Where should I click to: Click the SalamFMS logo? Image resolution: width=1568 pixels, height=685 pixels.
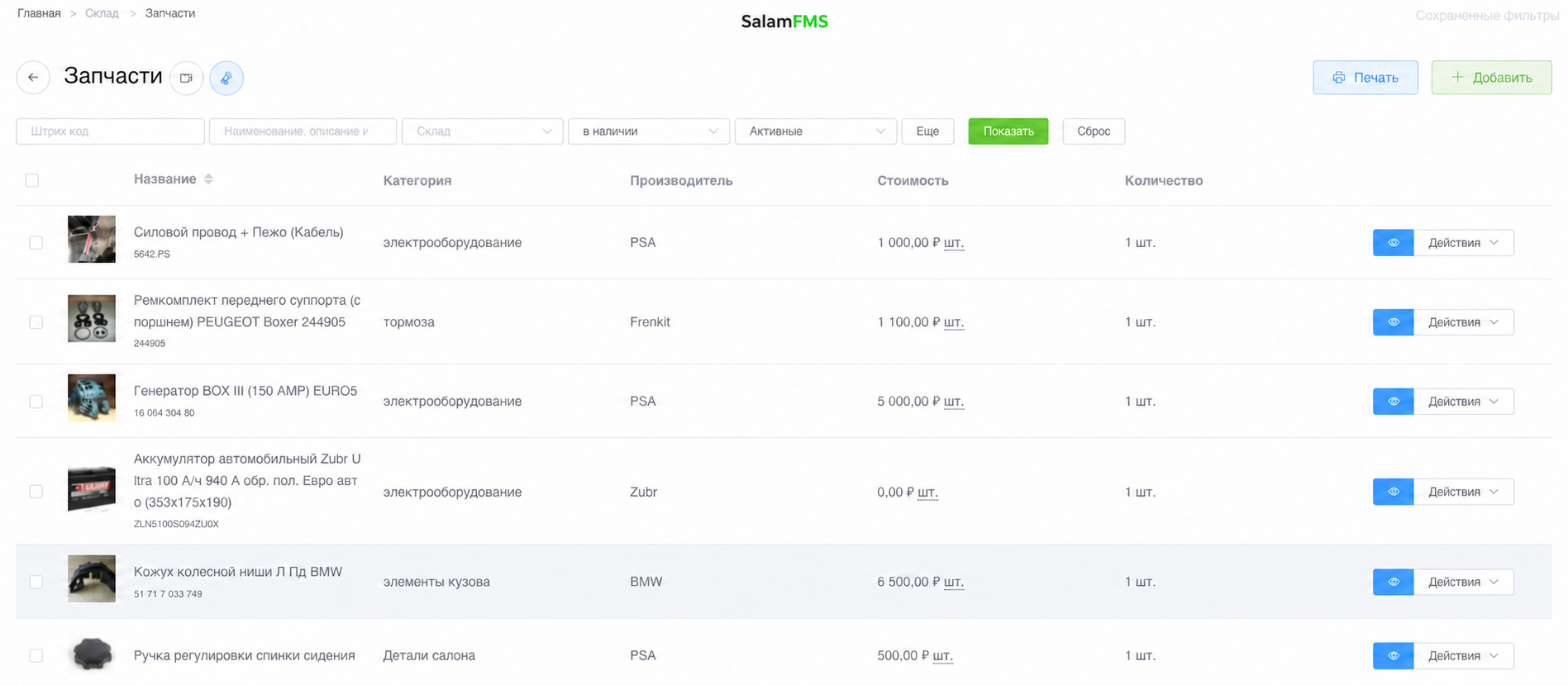point(784,21)
